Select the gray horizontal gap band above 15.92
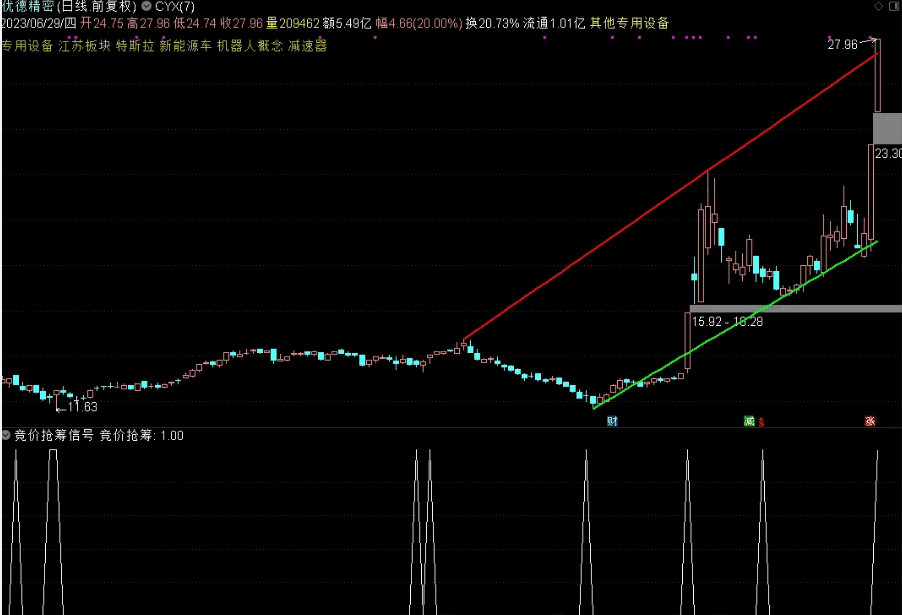902x615 pixels. [796, 309]
